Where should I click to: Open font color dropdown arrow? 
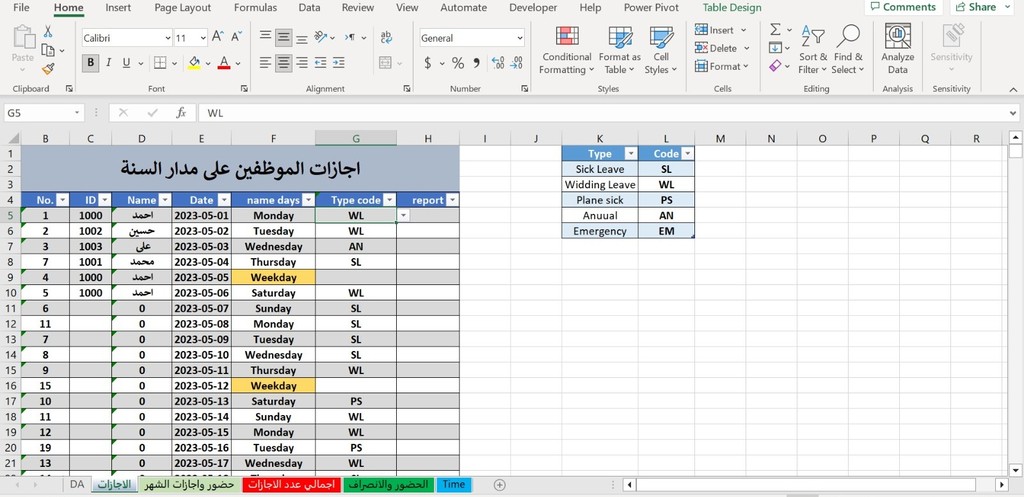click(238, 63)
